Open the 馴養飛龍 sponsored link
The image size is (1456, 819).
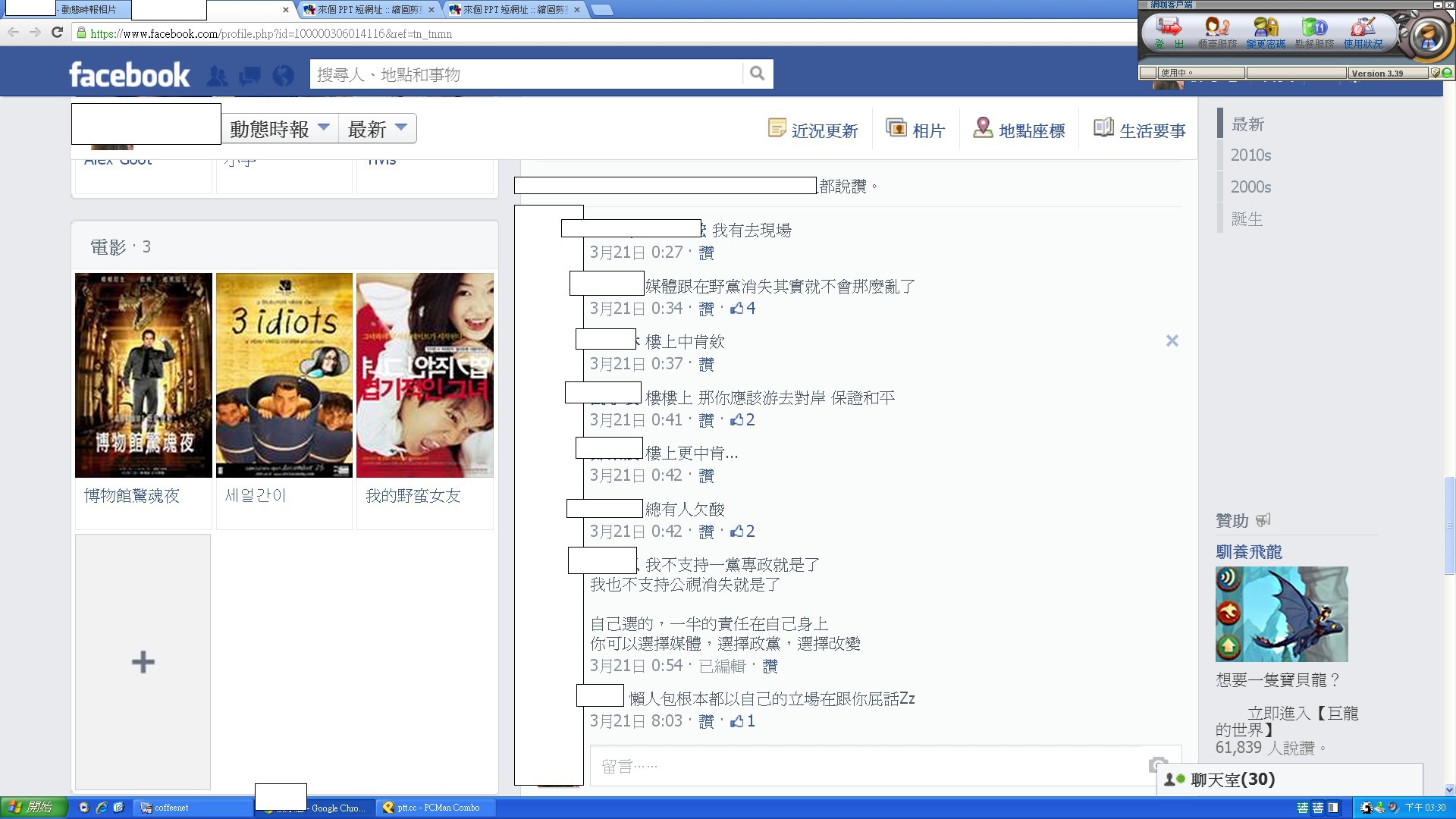pos(1248,552)
